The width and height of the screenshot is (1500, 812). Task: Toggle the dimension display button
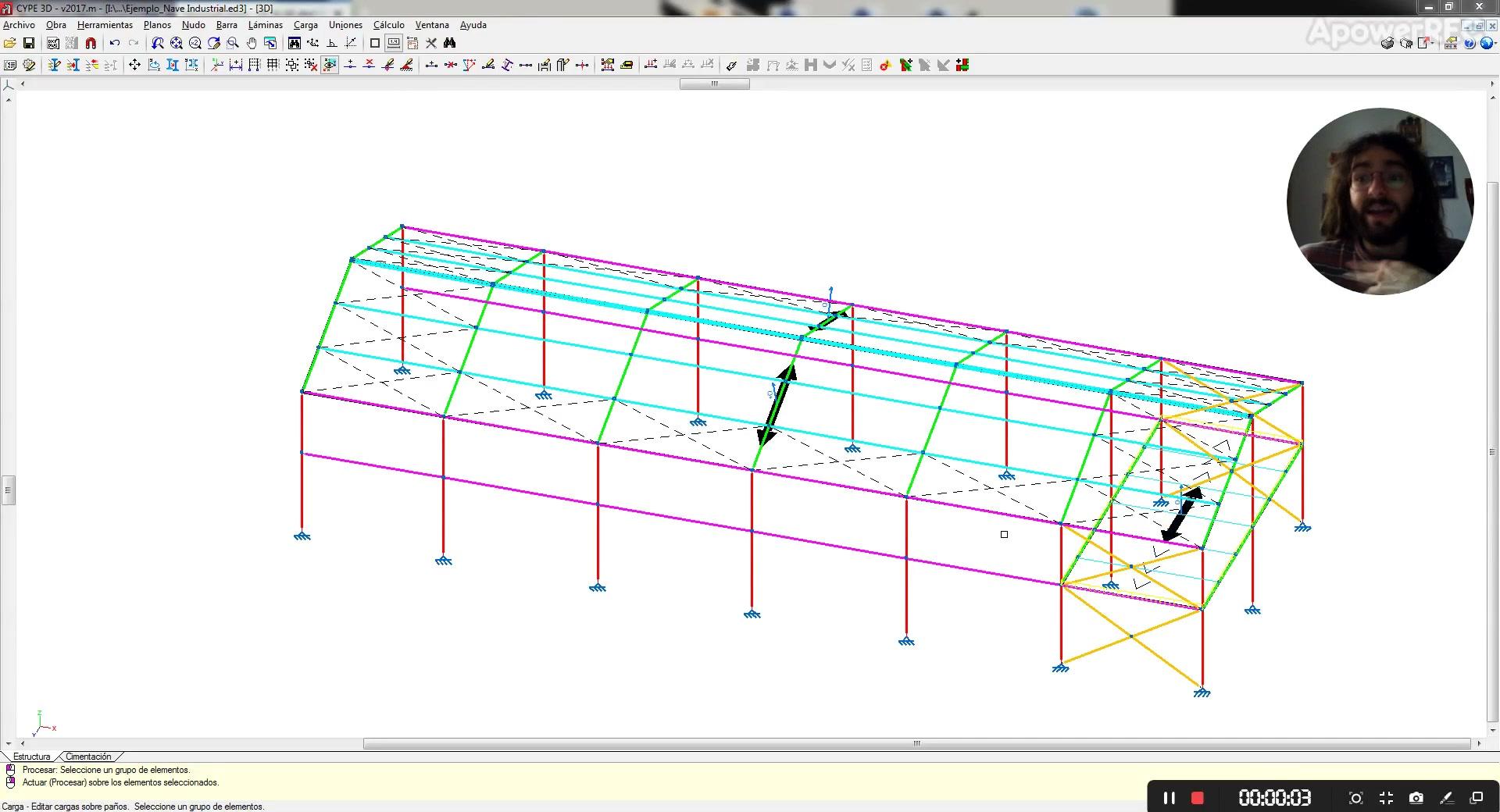point(394,43)
